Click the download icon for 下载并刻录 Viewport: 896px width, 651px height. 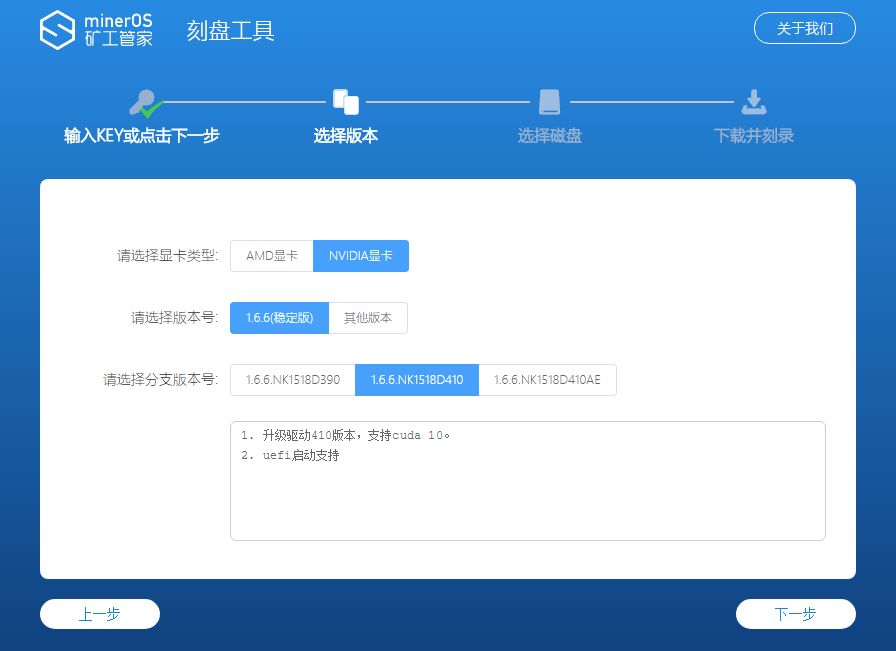pos(754,102)
